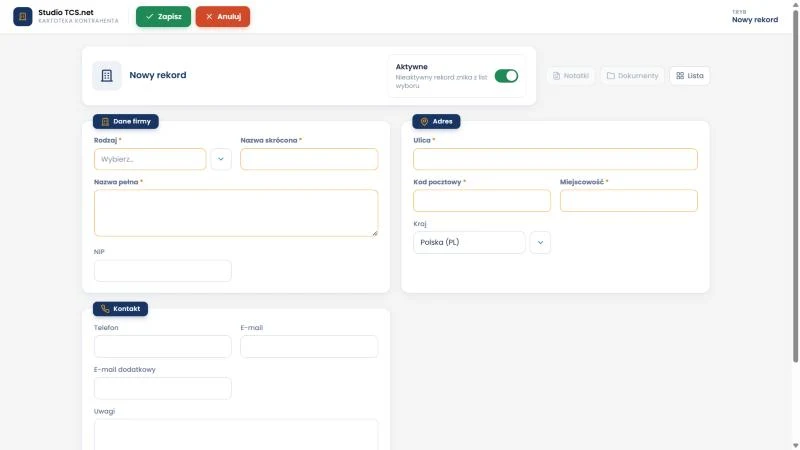Toggle the Aktywne switch
The image size is (800, 450).
click(x=506, y=76)
